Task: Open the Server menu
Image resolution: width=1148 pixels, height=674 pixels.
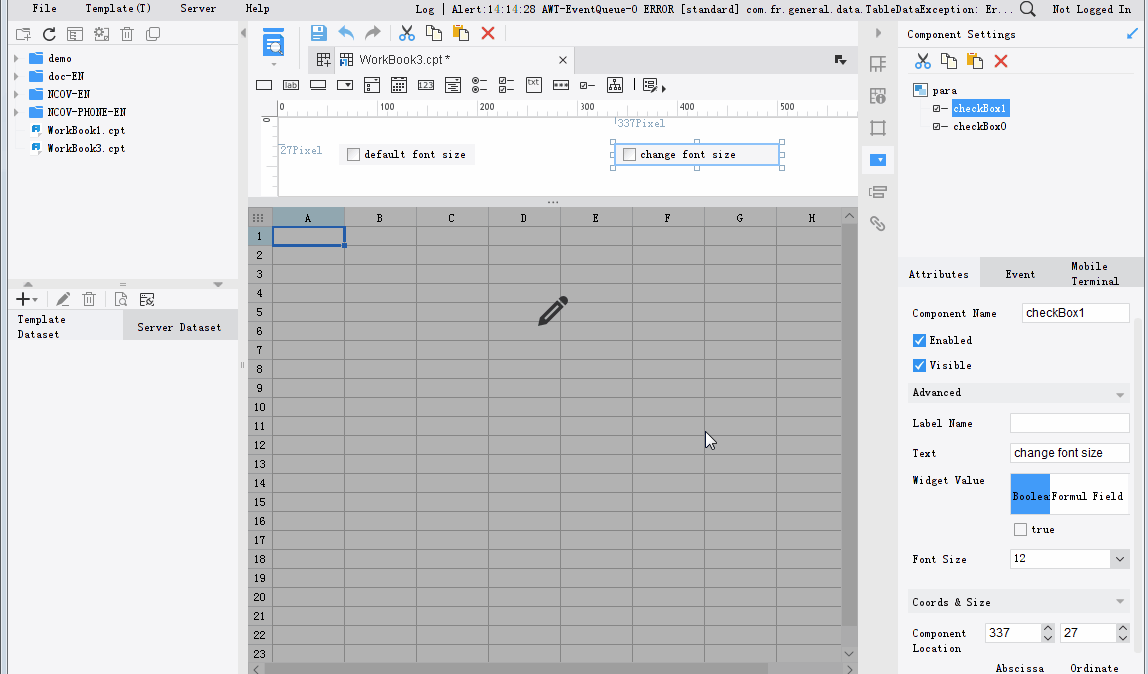Action: coord(198,9)
